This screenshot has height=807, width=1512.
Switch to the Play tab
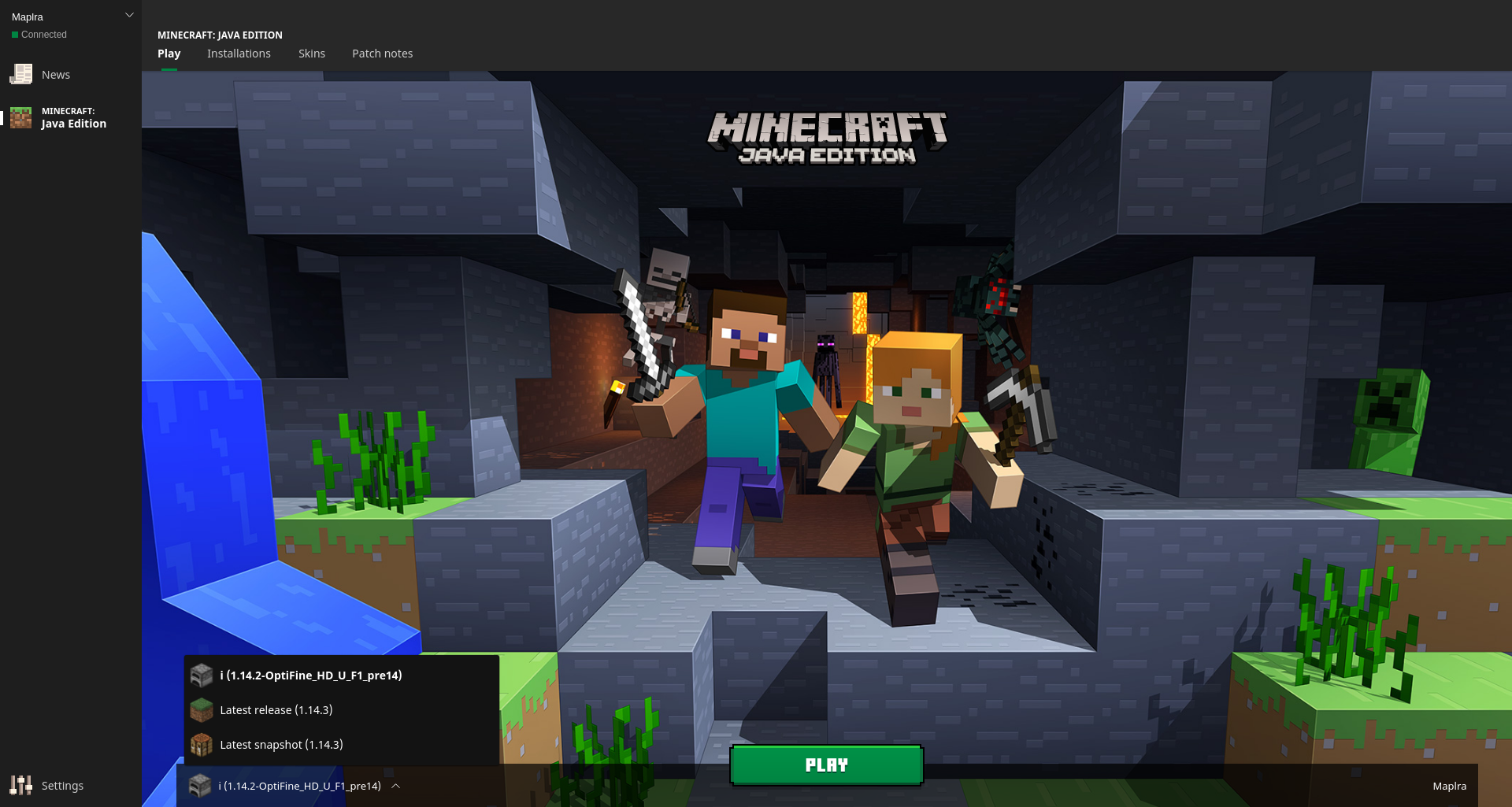click(x=169, y=54)
